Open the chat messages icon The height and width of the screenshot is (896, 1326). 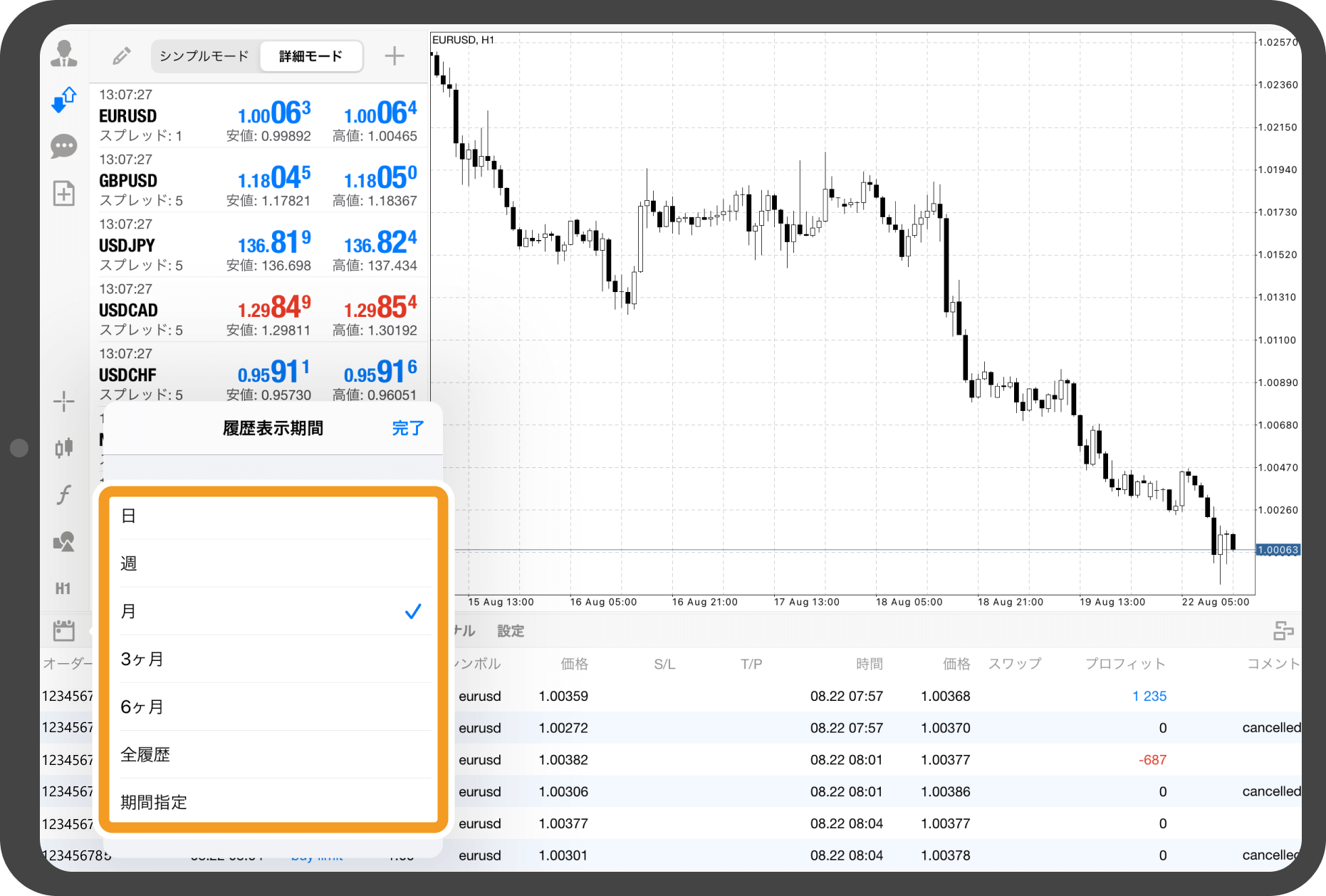coord(64,147)
